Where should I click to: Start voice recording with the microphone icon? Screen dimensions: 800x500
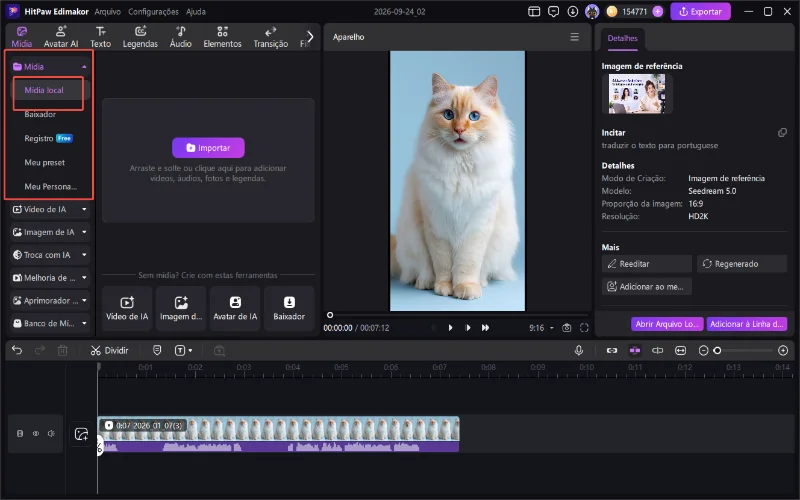[579, 351]
